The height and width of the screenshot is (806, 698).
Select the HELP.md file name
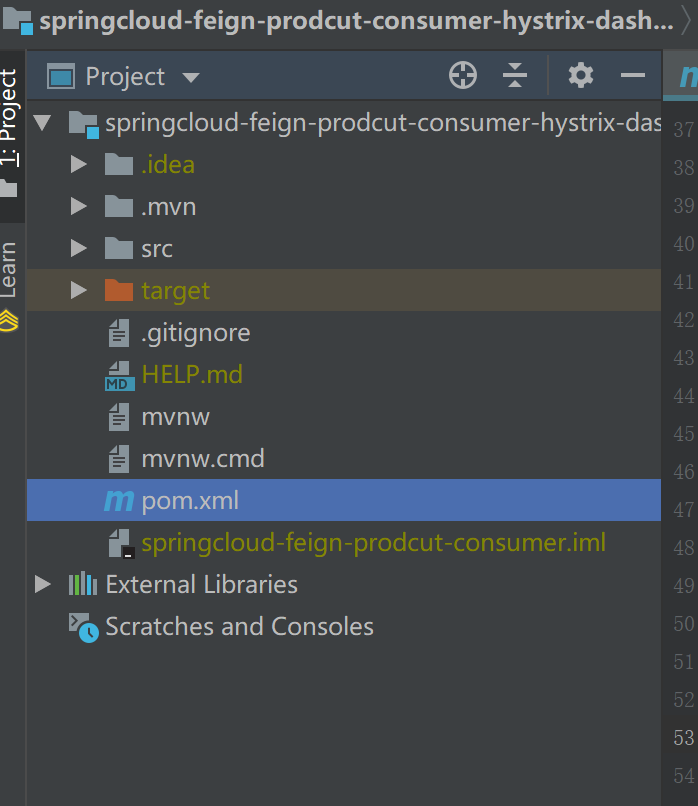[192, 374]
